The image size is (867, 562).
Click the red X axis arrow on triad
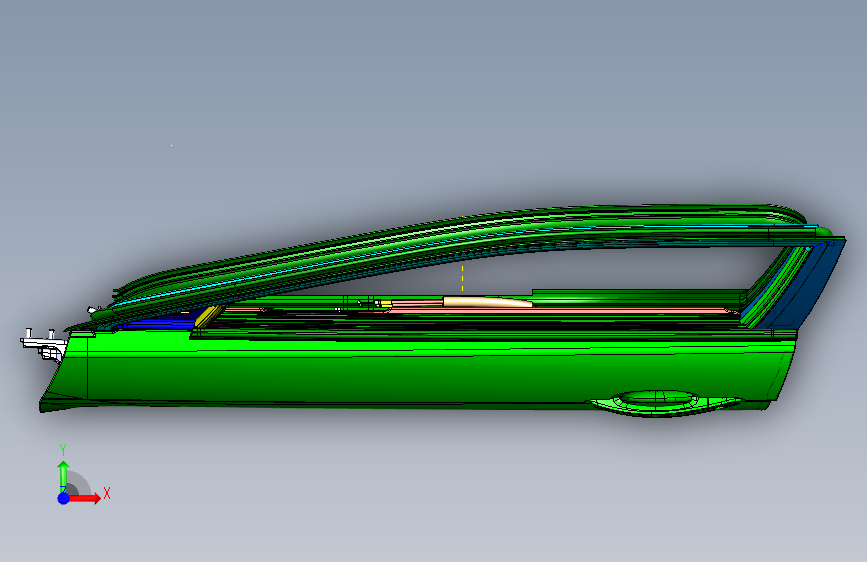pos(86,498)
